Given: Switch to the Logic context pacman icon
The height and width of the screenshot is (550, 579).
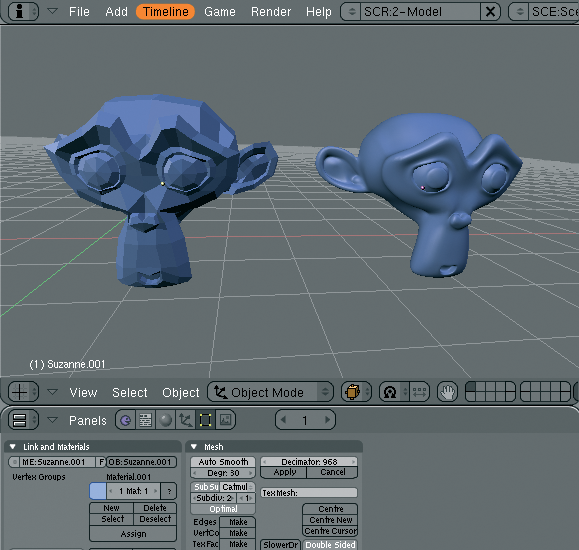Looking at the screenshot, I should tap(126, 420).
